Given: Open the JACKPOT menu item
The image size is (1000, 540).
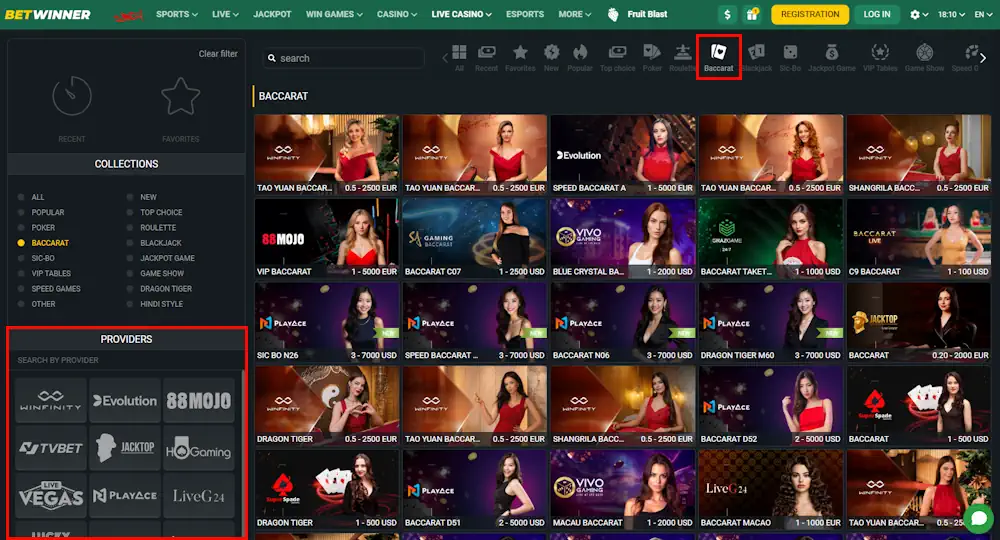Looking at the screenshot, I should click(x=272, y=14).
